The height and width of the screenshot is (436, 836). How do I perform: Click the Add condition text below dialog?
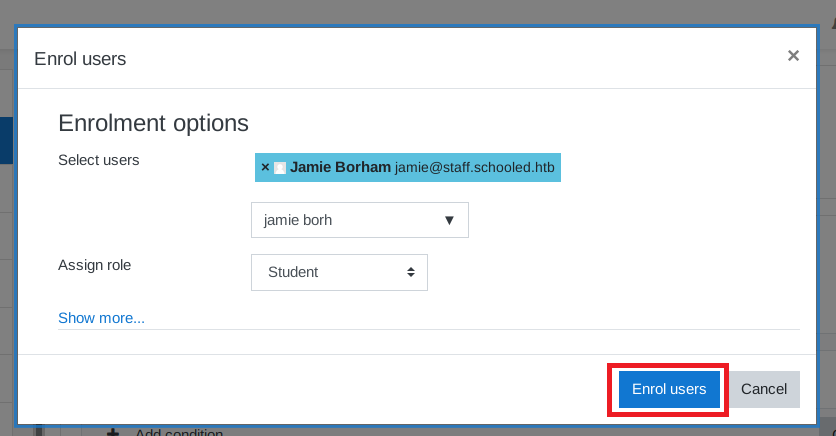coord(178,432)
